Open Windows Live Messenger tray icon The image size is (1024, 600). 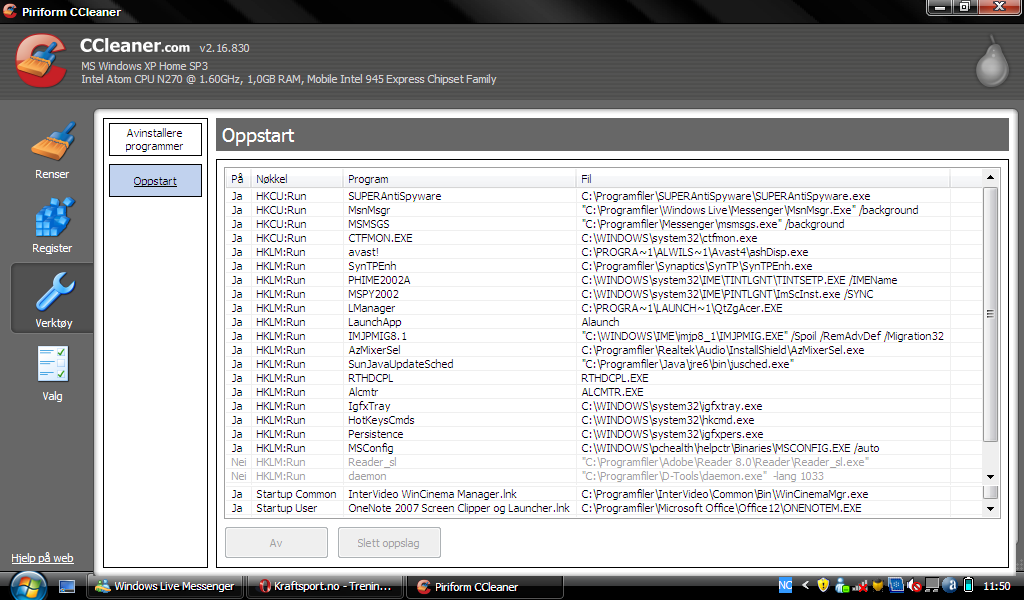pyautogui.click(x=842, y=586)
